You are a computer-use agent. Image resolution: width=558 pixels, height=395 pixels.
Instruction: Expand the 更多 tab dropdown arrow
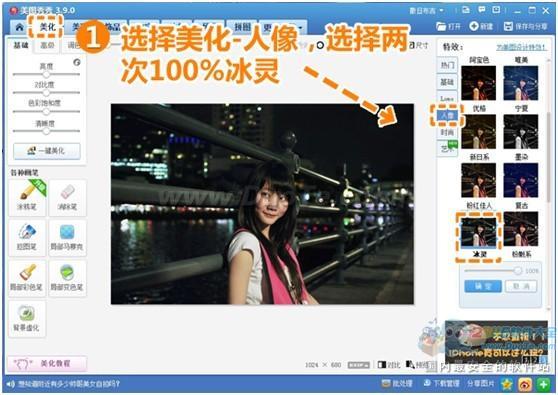tap(300, 28)
